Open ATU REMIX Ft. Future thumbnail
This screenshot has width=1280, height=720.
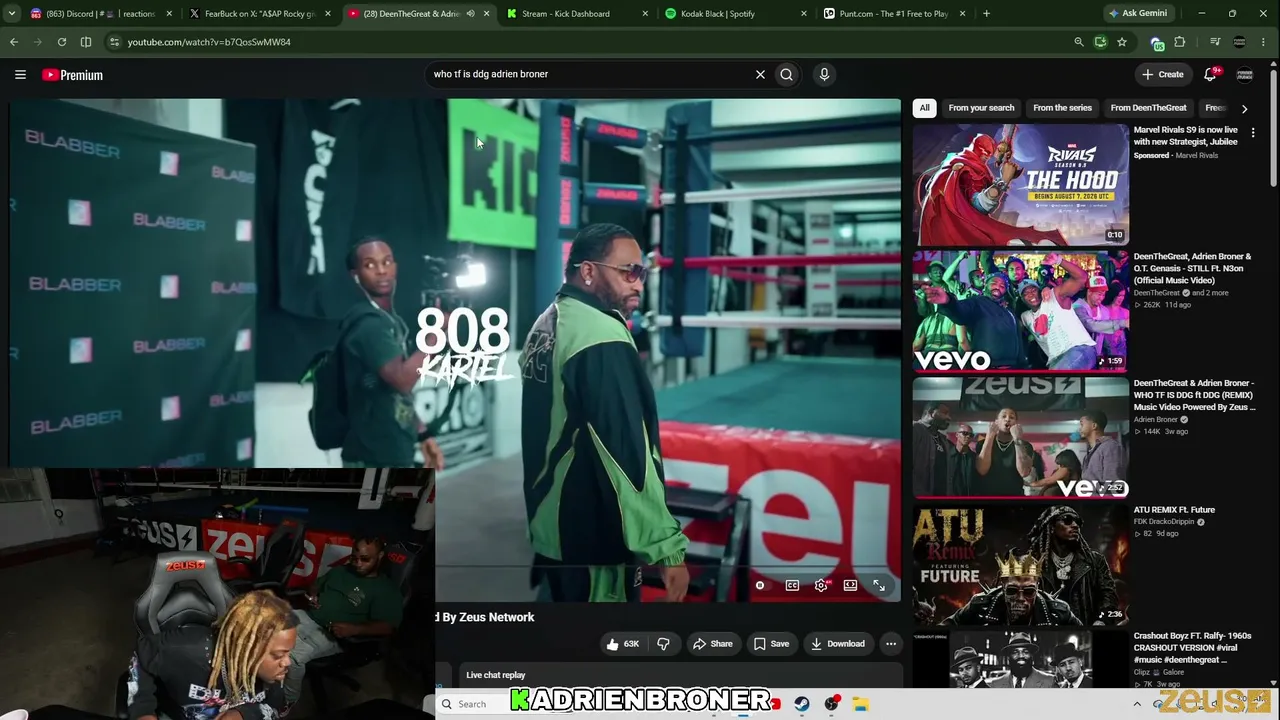1020,565
